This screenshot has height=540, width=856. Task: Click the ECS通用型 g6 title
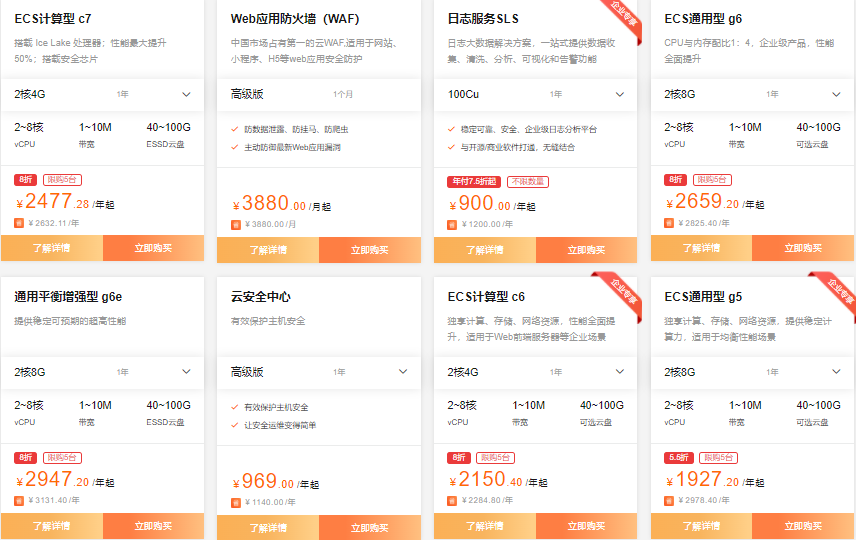pyautogui.click(x=703, y=19)
